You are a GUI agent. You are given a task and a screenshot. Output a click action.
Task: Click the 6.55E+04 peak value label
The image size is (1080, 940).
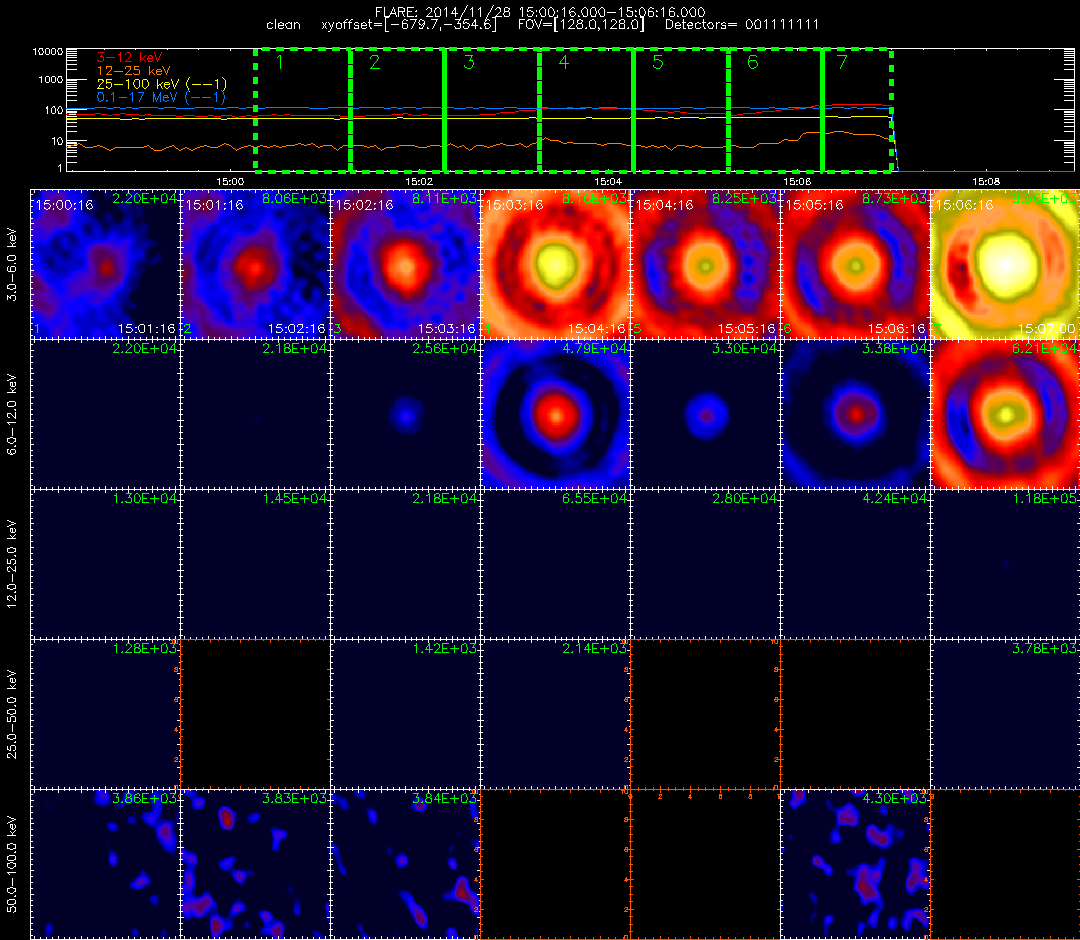[594, 499]
